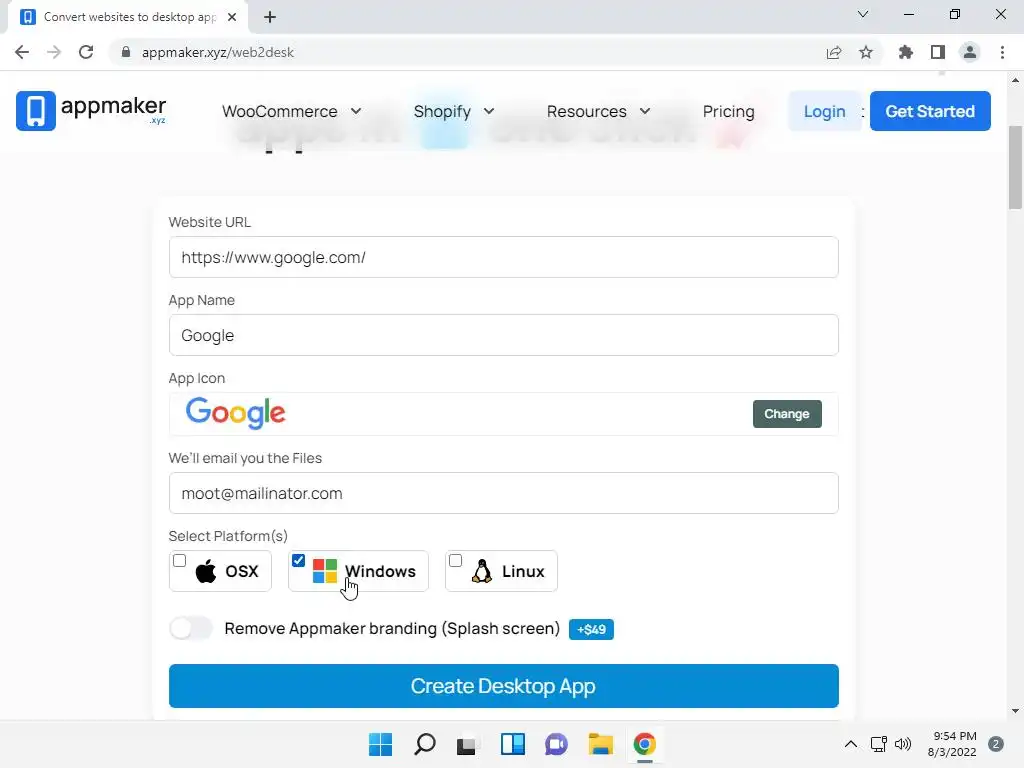Click the browser address bar URL
The image size is (1024, 768).
pyautogui.click(x=217, y=52)
